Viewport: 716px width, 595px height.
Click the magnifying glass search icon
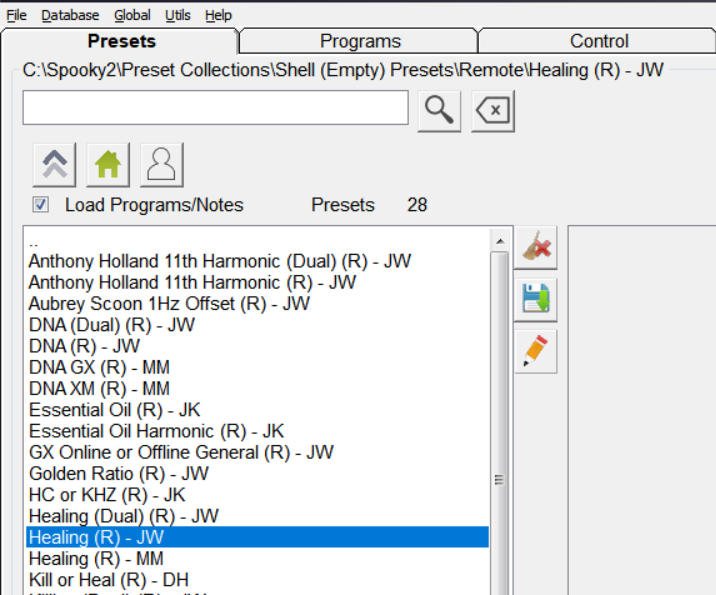click(x=437, y=110)
